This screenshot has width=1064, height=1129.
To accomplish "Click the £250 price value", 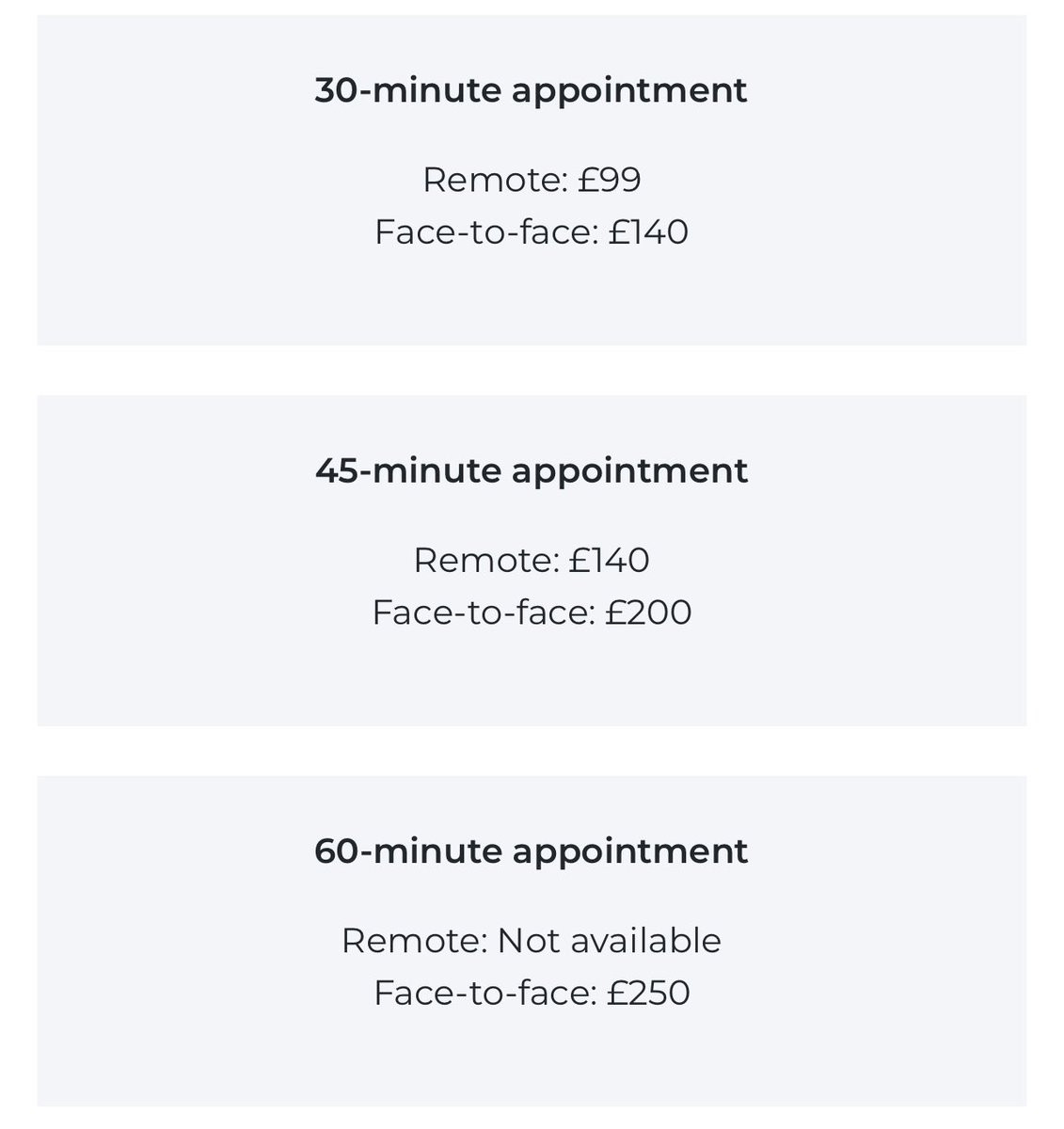I will [648, 994].
